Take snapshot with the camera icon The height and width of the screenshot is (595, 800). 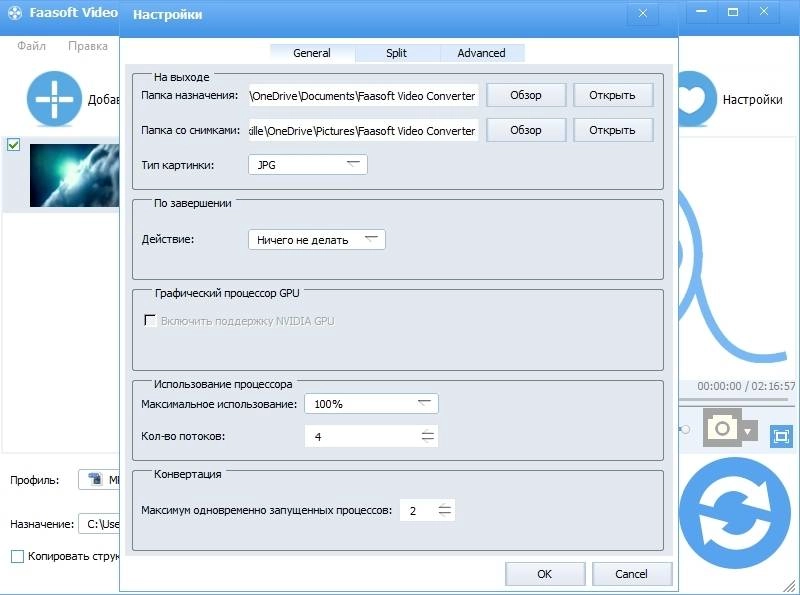tap(722, 428)
